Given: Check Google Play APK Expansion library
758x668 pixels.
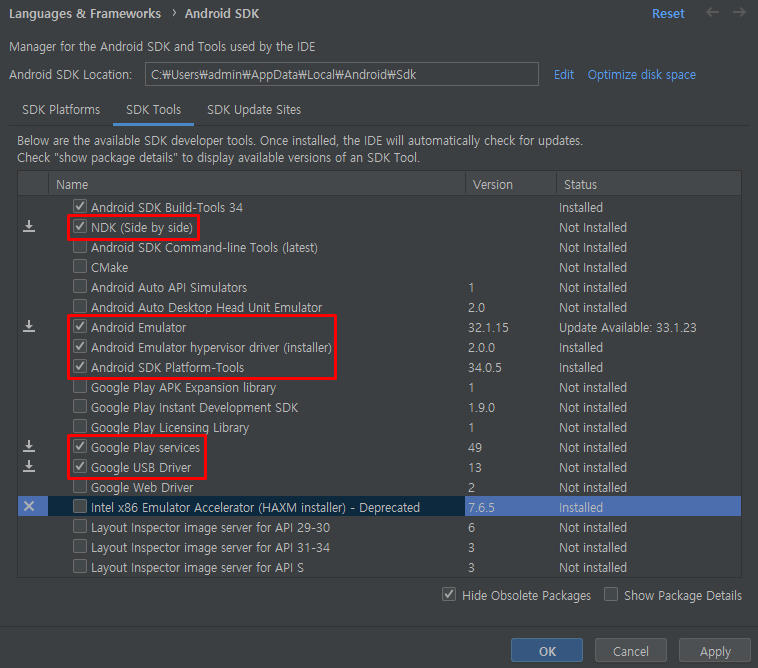Looking at the screenshot, I should click(80, 386).
